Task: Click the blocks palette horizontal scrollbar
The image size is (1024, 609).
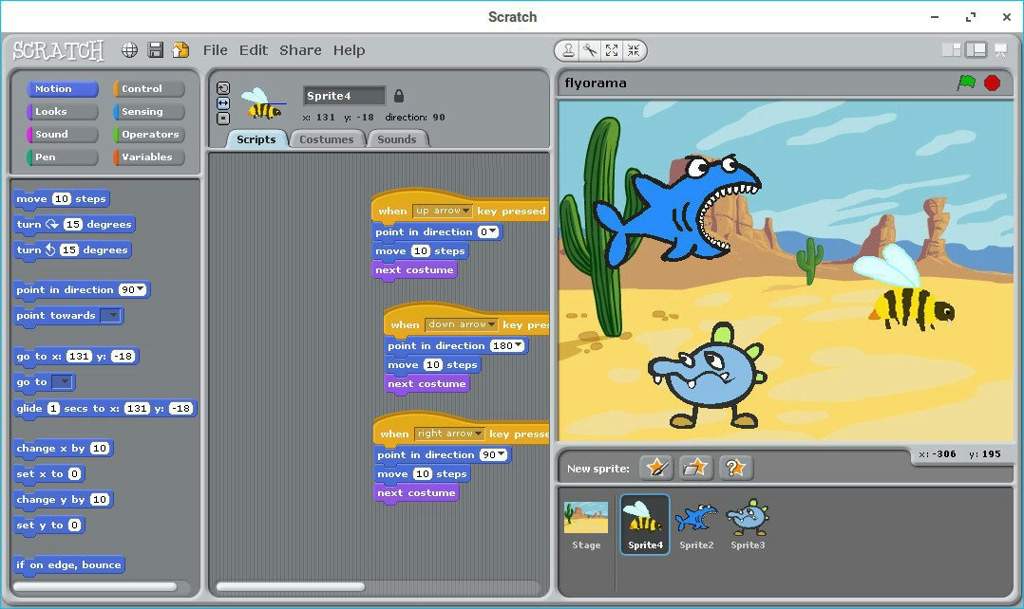Action: click(95, 586)
